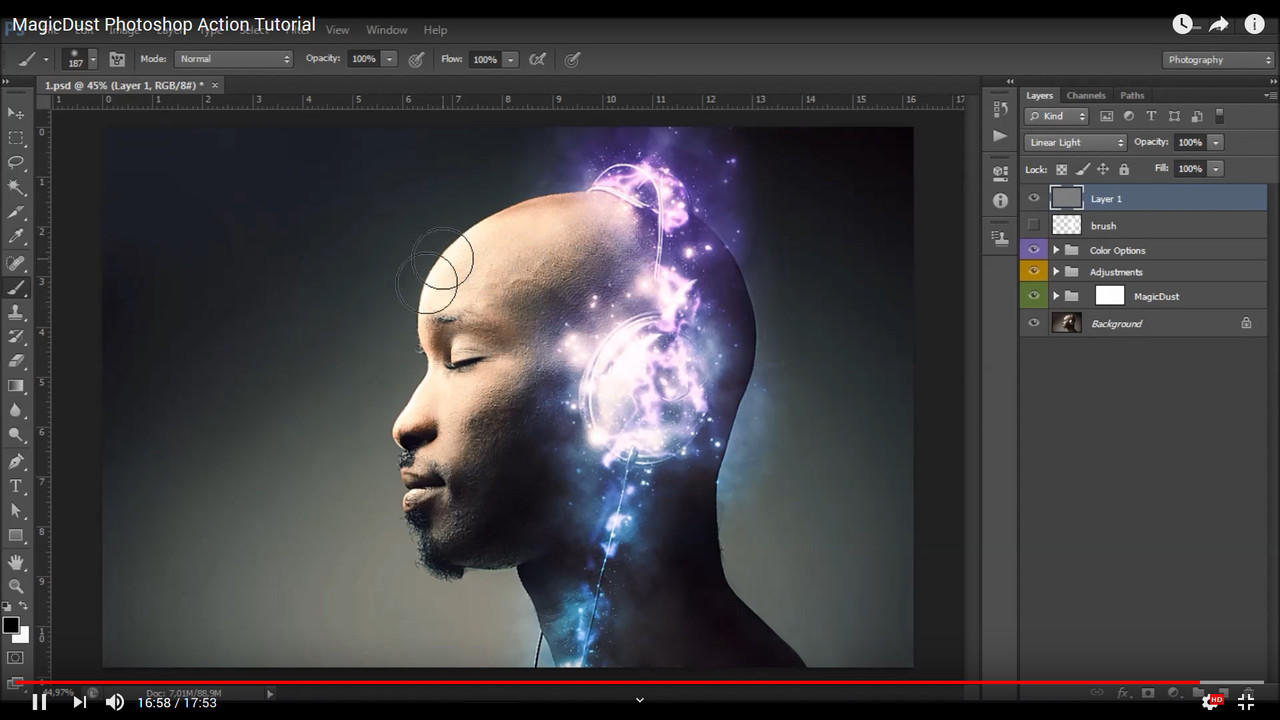
Task: Click the lock all layers icon
Action: point(1124,170)
